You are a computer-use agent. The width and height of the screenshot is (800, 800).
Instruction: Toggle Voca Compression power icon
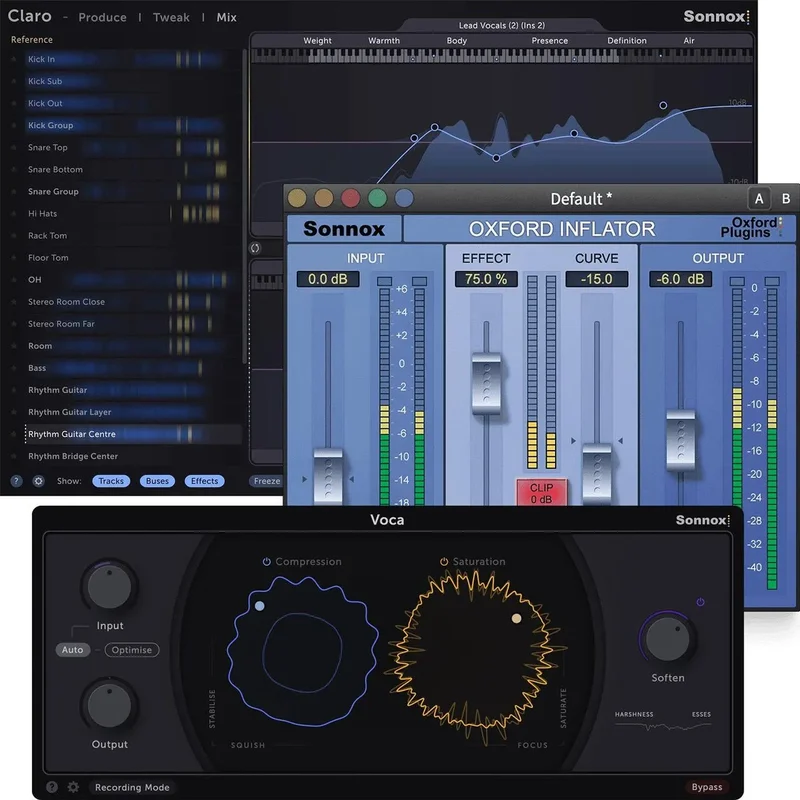point(266,561)
